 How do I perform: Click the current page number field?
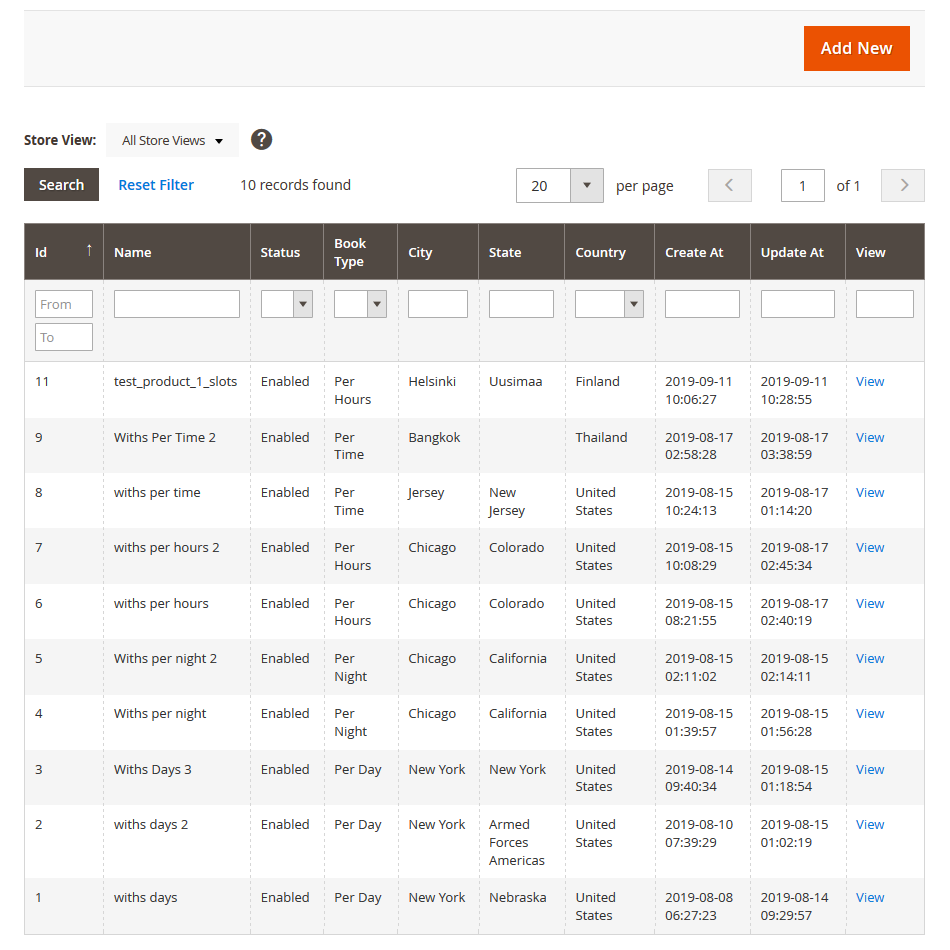[802, 185]
